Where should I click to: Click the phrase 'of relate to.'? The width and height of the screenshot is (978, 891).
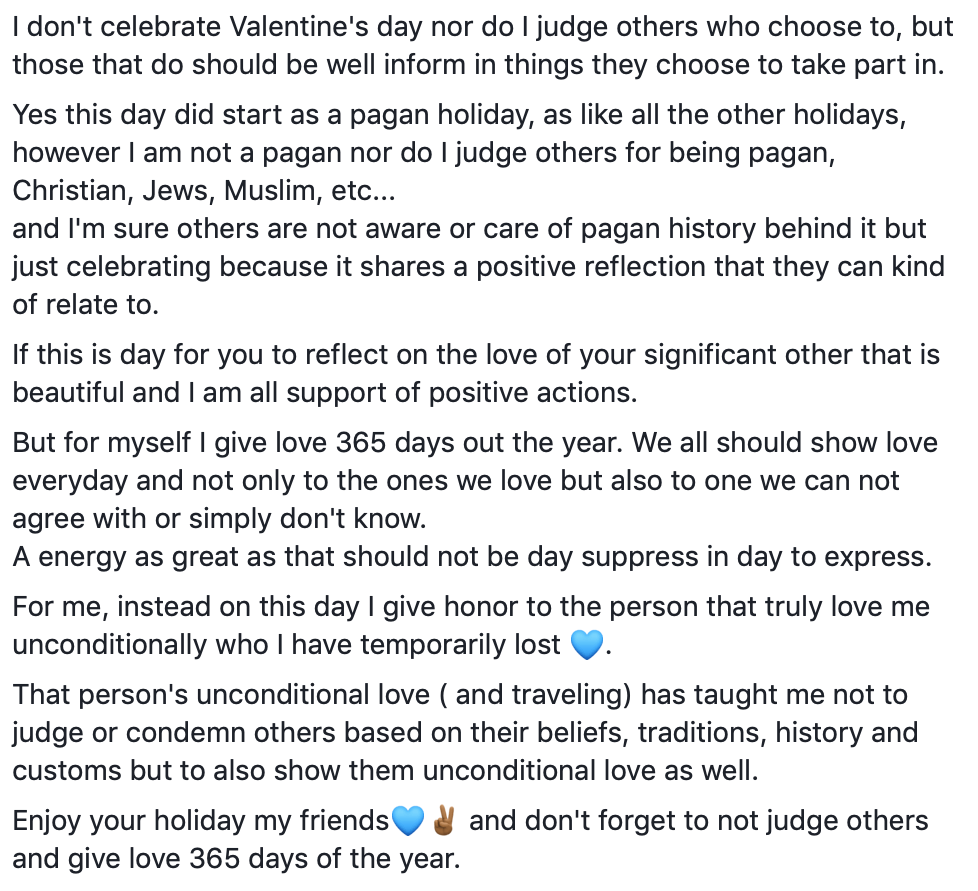(85, 305)
